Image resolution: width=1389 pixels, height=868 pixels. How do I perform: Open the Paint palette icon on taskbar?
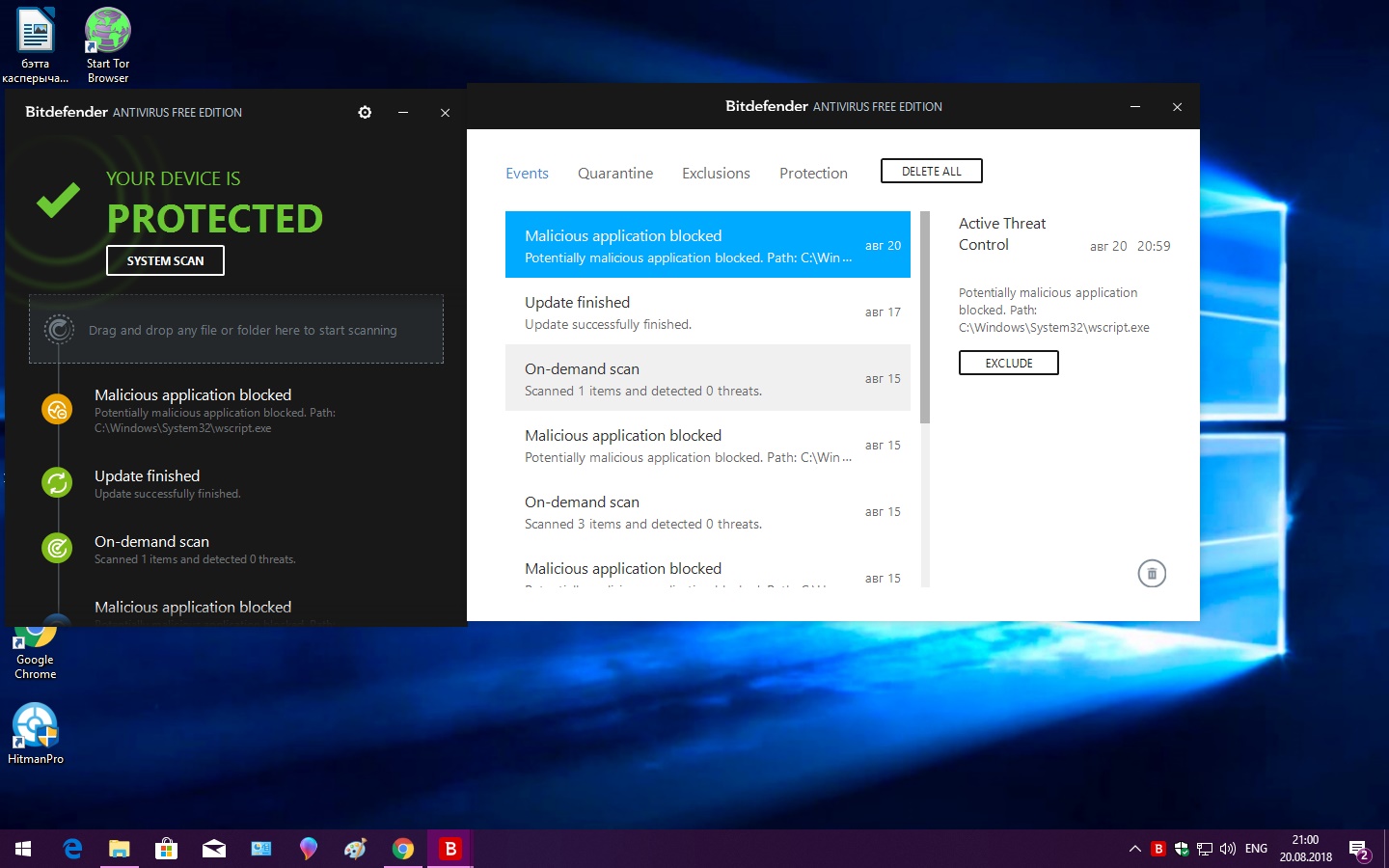(x=355, y=849)
